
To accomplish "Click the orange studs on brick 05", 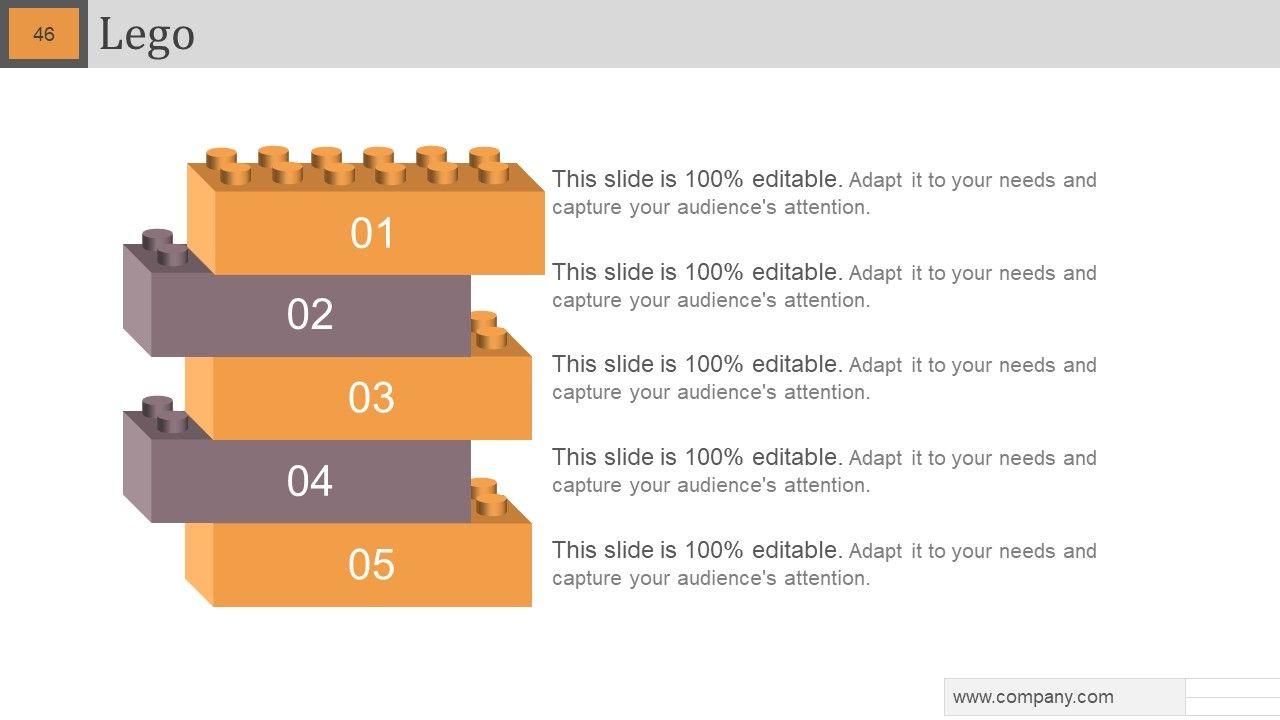I will pos(488,497).
